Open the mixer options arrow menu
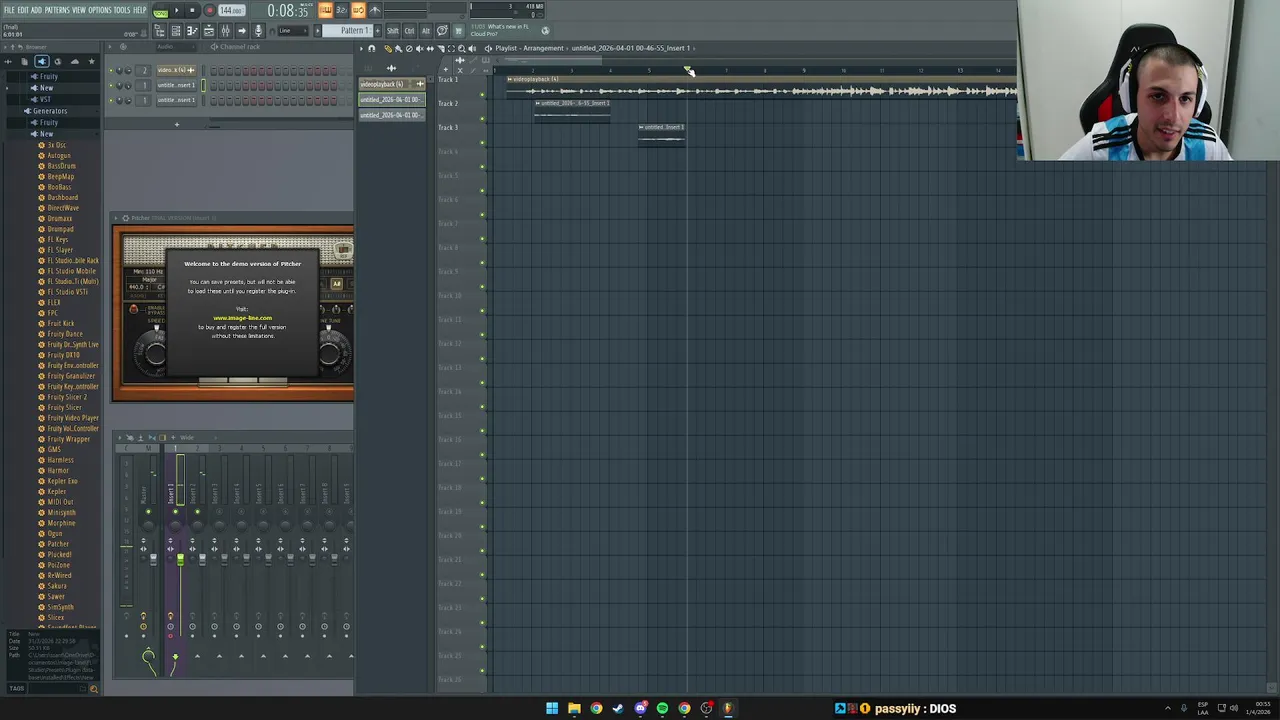This screenshot has width=1280, height=720. [x=118, y=437]
